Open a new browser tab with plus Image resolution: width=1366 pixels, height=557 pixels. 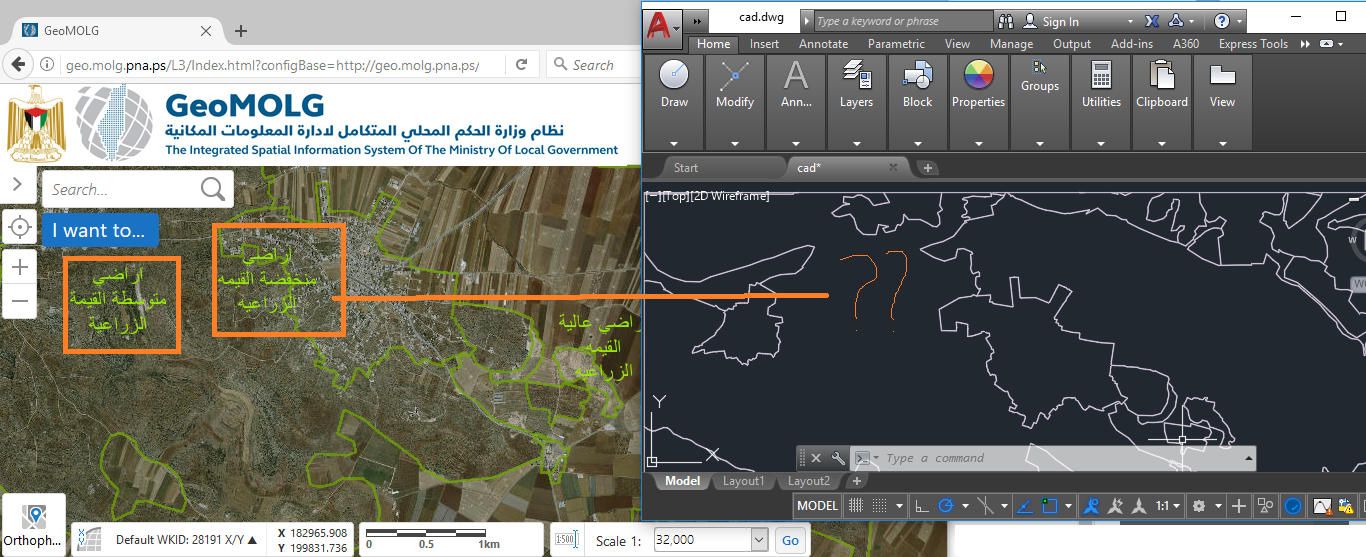[241, 31]
